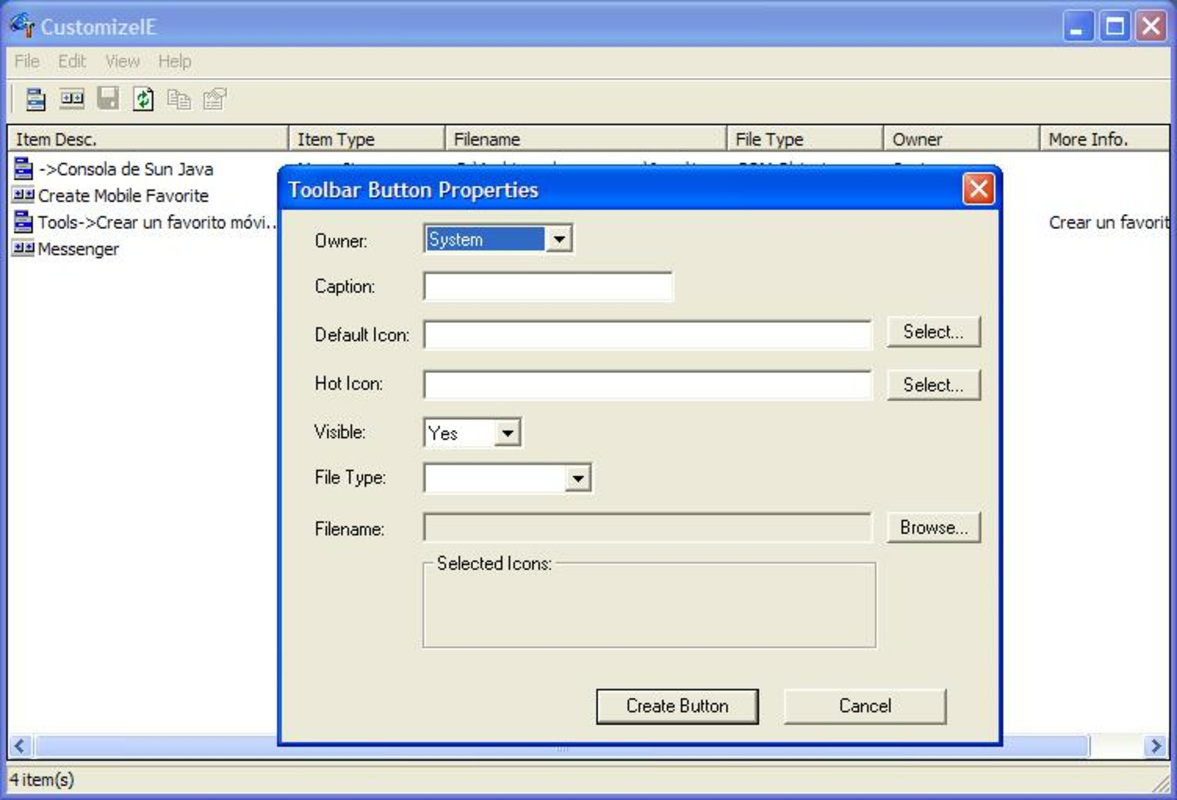Sort by More Info. column header

[1105, 139]
